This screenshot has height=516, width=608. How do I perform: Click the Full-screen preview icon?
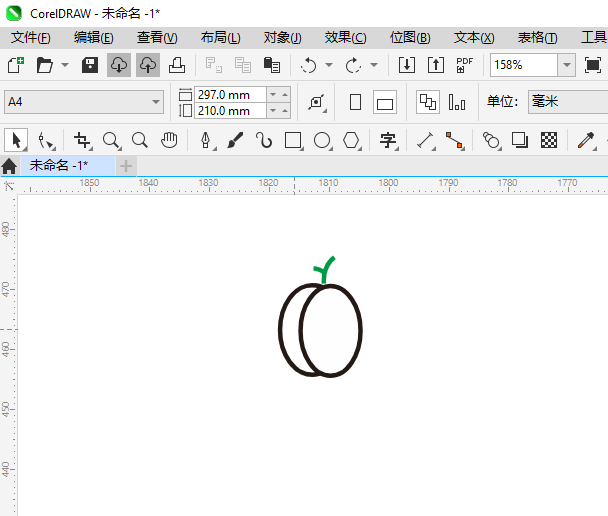point(593,65)
